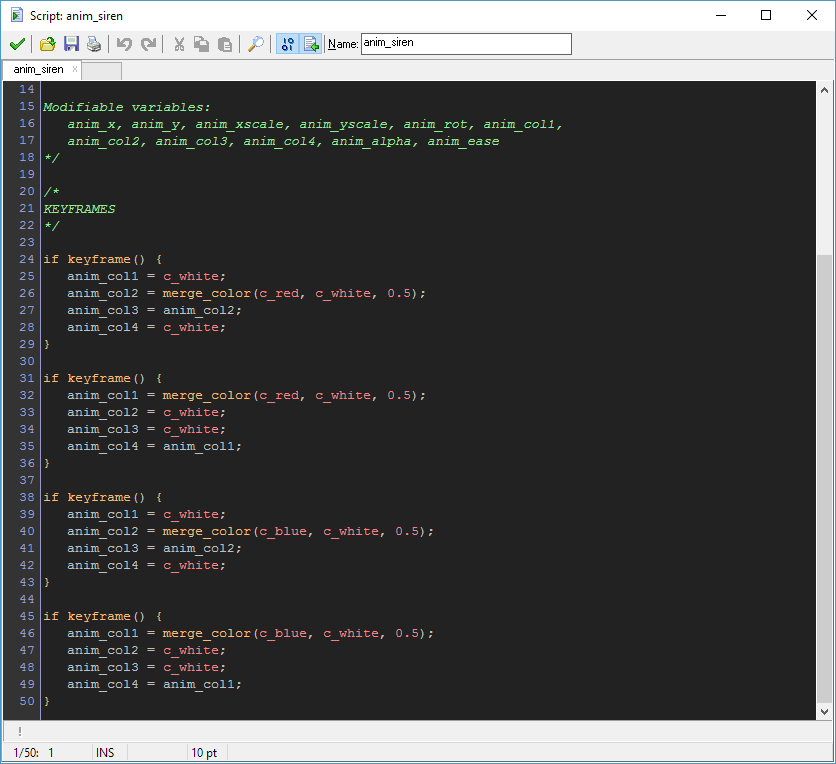Click 'anim_col3 = anim_col2;' on line 27
836x764 pixels.
pos(154,310)
